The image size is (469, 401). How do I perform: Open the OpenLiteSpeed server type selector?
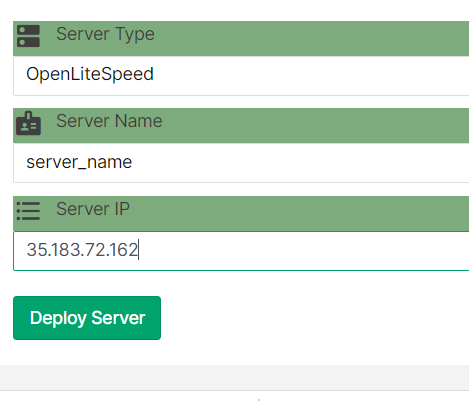(241, 76)
